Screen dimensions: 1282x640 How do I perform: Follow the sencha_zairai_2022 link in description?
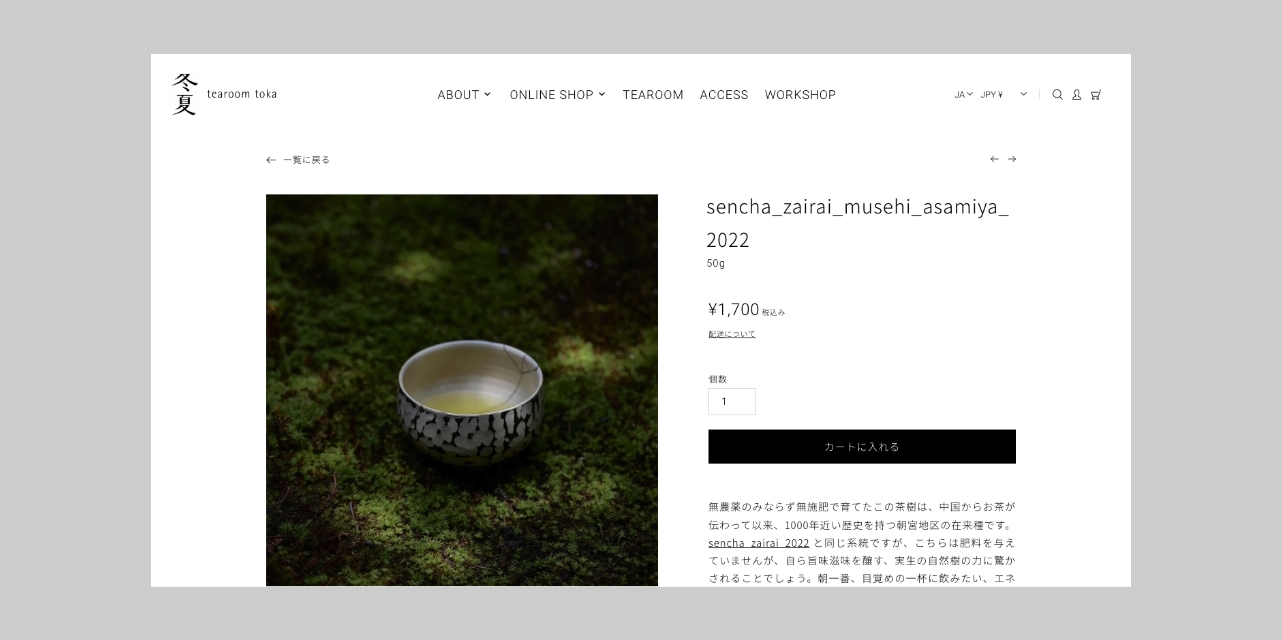[x=759, y=543]
